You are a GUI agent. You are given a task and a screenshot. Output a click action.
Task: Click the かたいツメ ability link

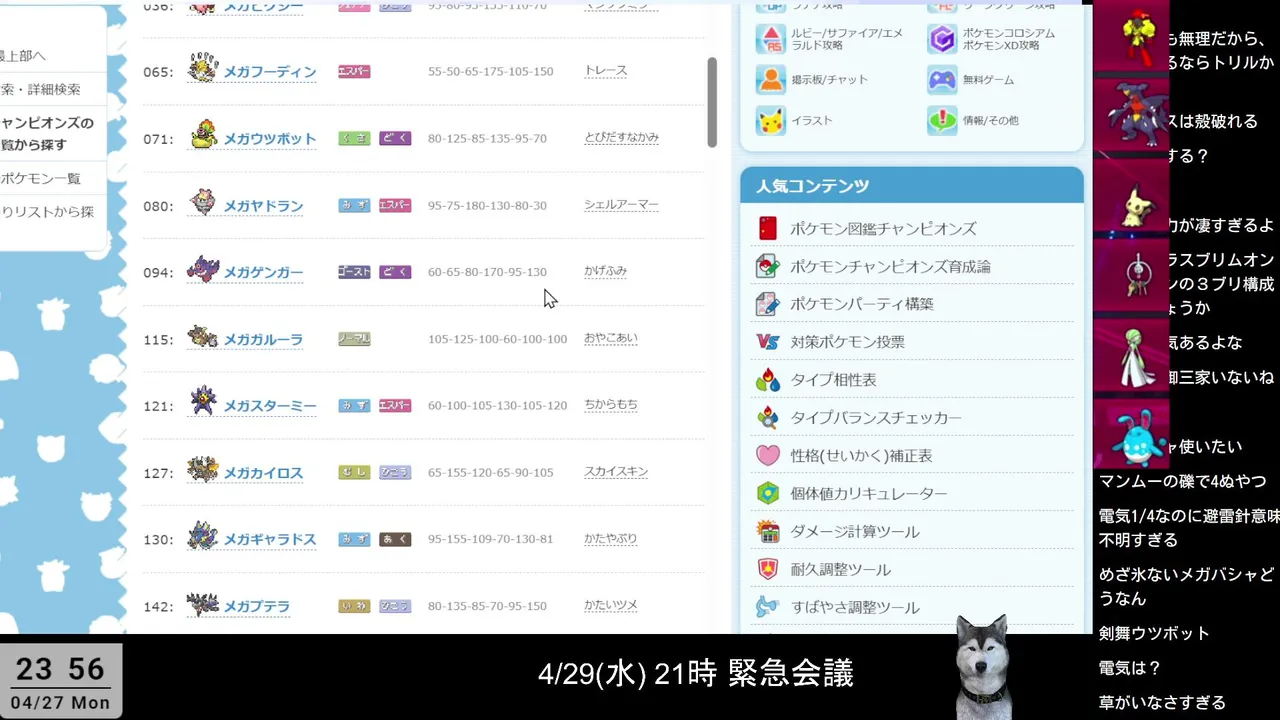[x=611, y=605]
